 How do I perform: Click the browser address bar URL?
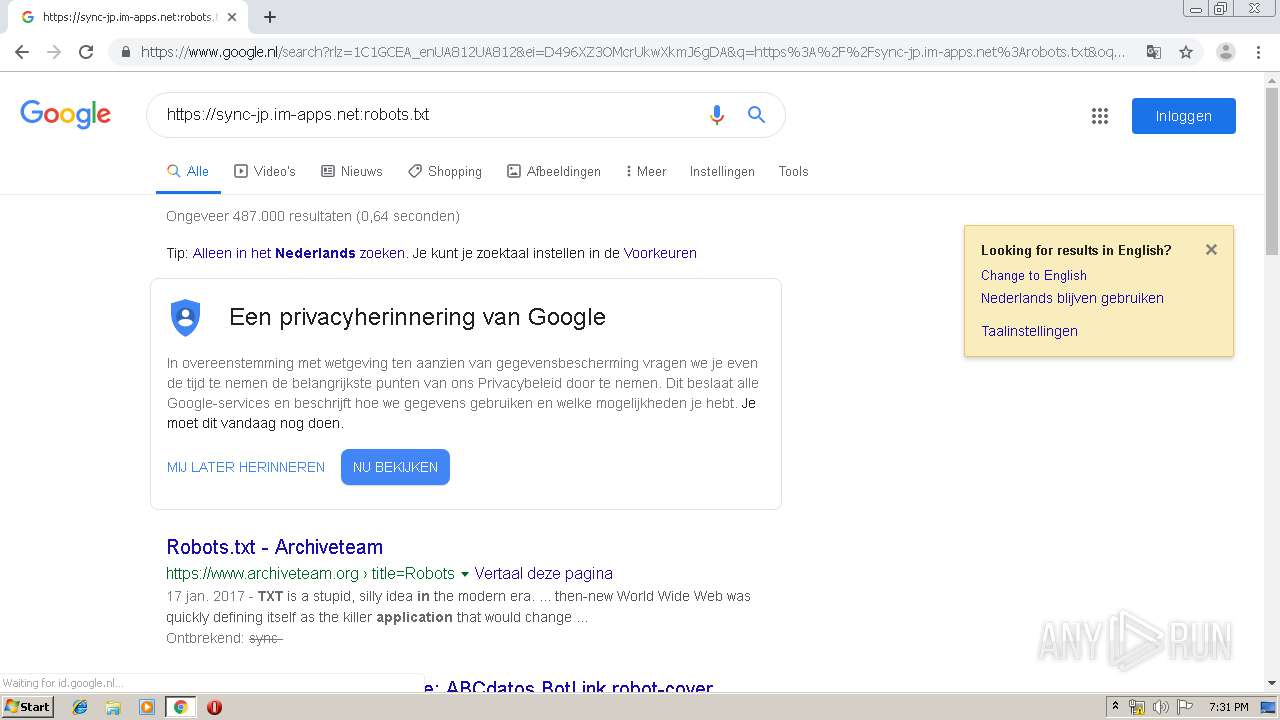(x=633, y=52)
